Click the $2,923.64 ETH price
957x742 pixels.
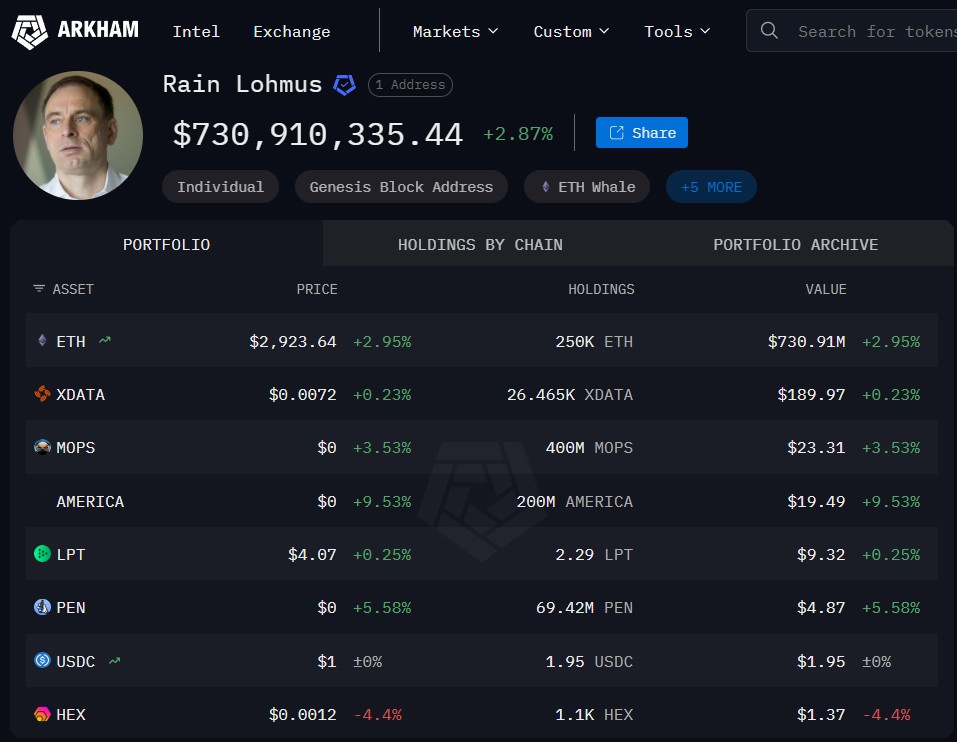pyautogui.click(x=293, y=341)
